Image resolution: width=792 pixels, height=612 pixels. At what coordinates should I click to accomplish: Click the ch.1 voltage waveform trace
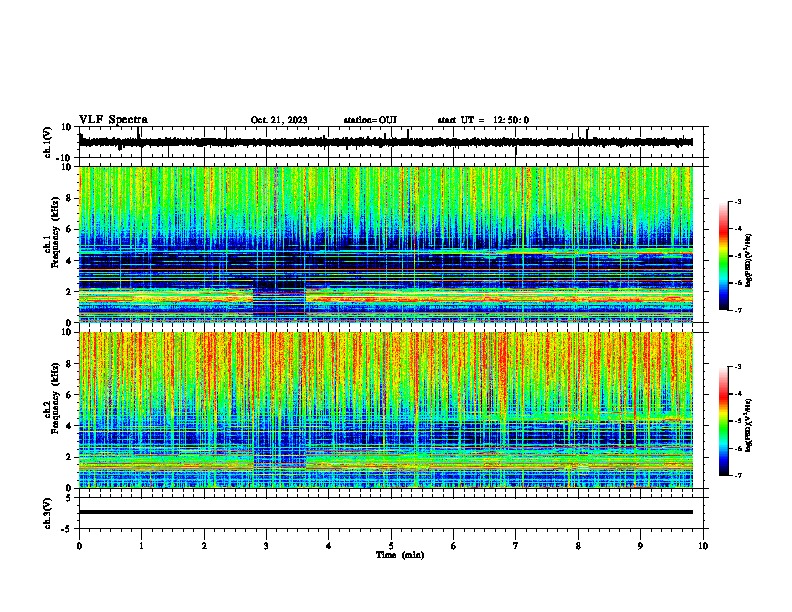pos(386,142)
